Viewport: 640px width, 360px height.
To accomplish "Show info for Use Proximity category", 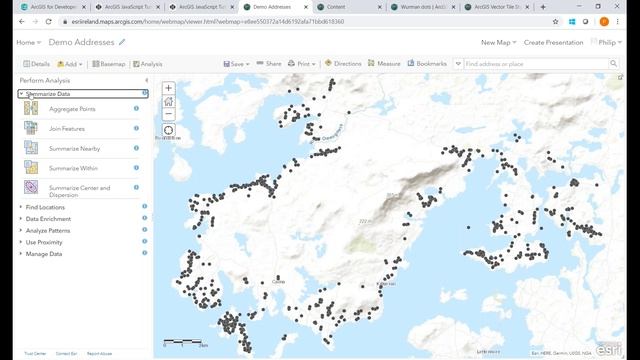I will pos(144,241).
